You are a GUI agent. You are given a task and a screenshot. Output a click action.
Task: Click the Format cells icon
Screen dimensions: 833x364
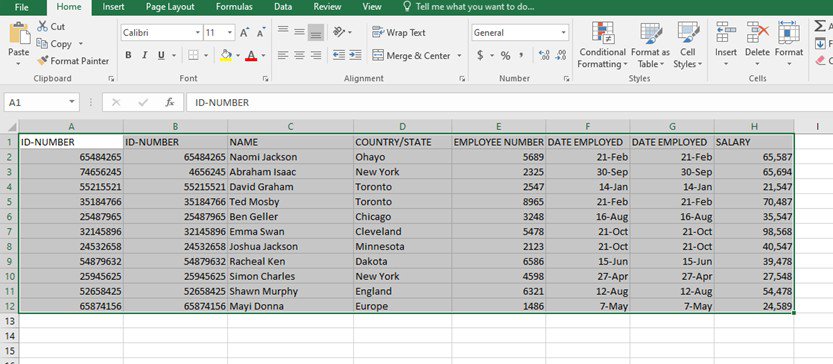pos(789,32)
